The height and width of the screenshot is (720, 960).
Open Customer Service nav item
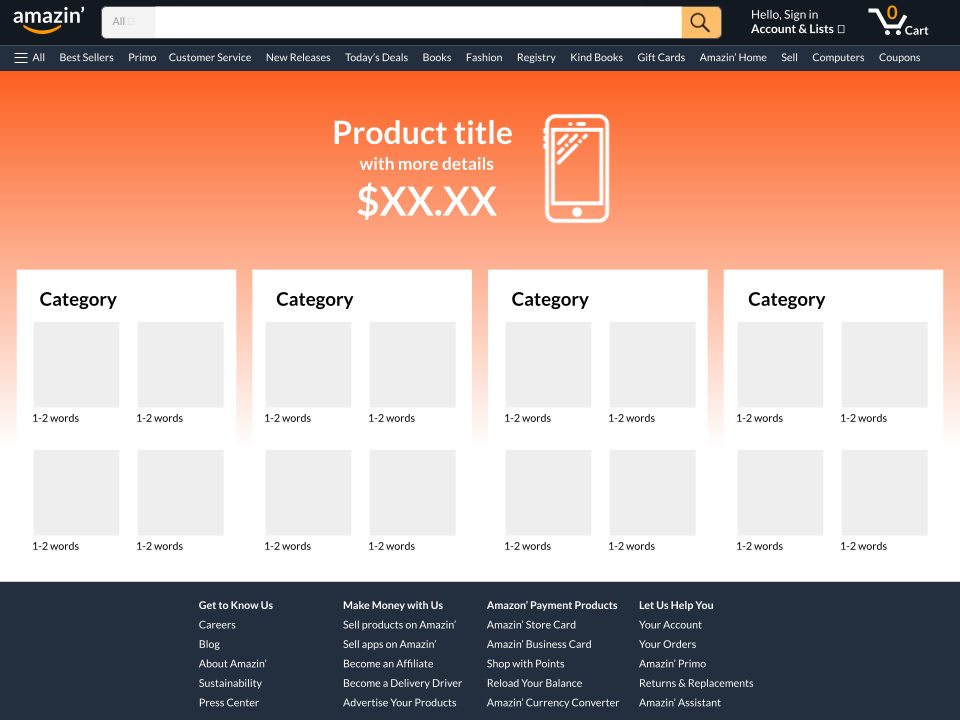pyautogui.click(x=209, y=58)
